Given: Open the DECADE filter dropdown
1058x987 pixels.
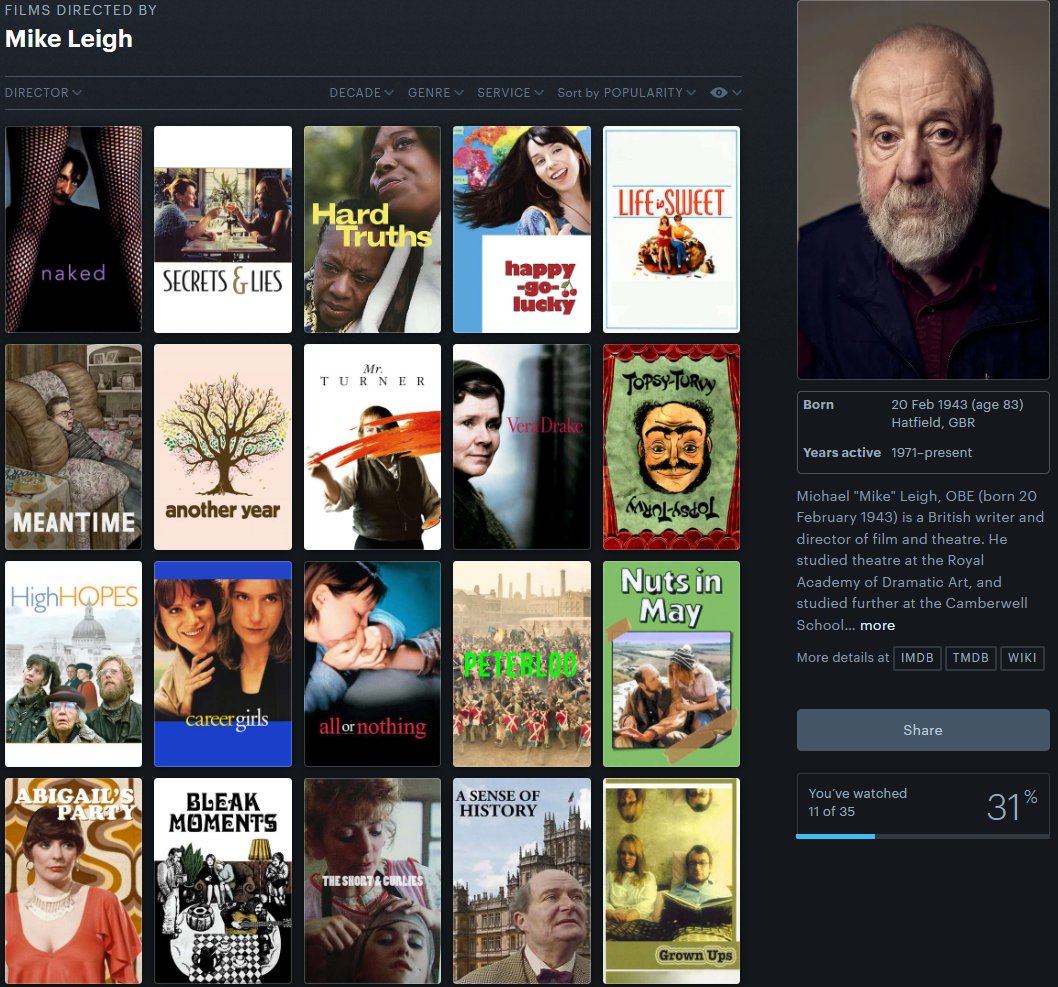Looking at the screenshot, I should [x=362, y=92].
